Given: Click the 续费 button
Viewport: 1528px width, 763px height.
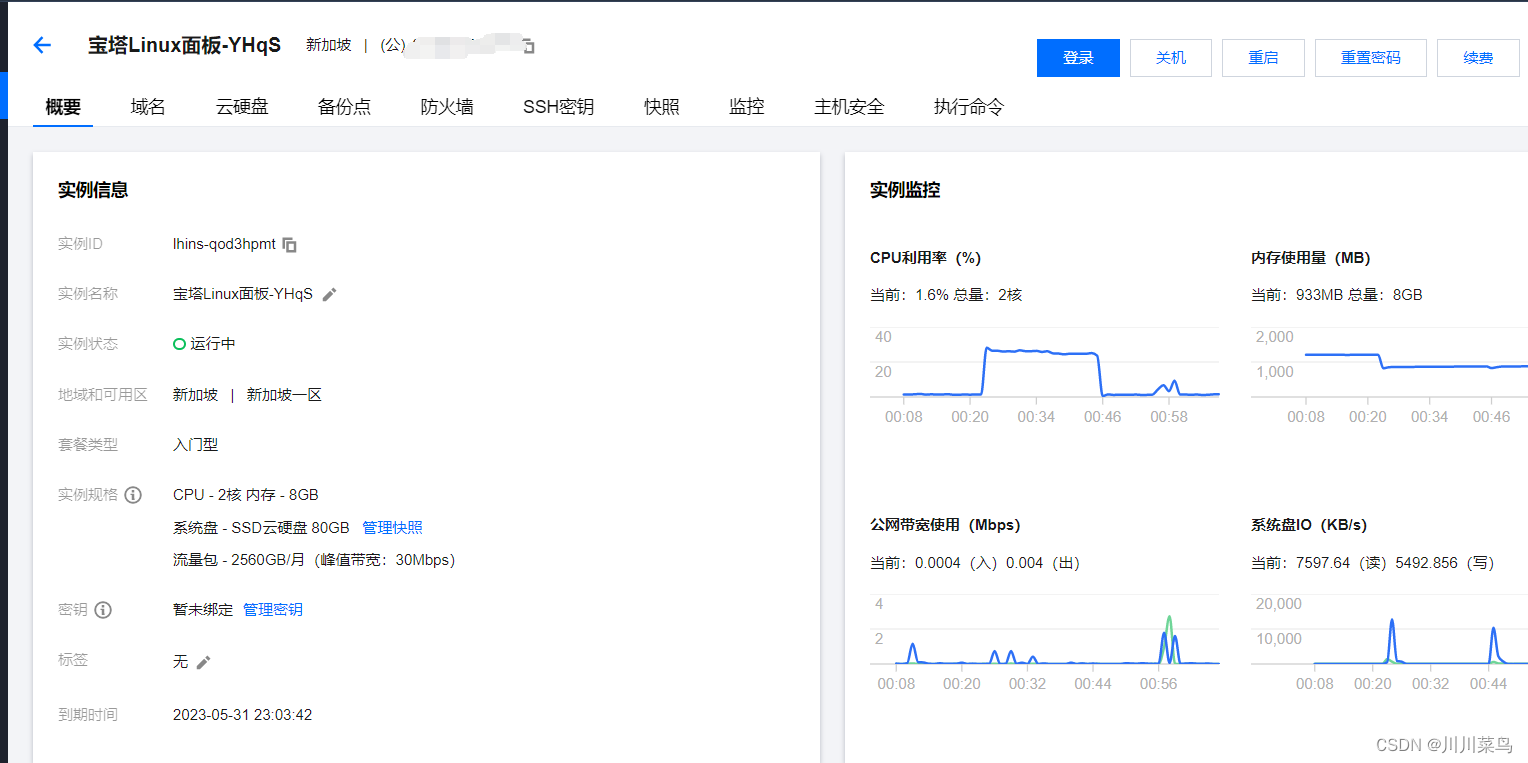Looking at the screenshot, I should 1478,58.
